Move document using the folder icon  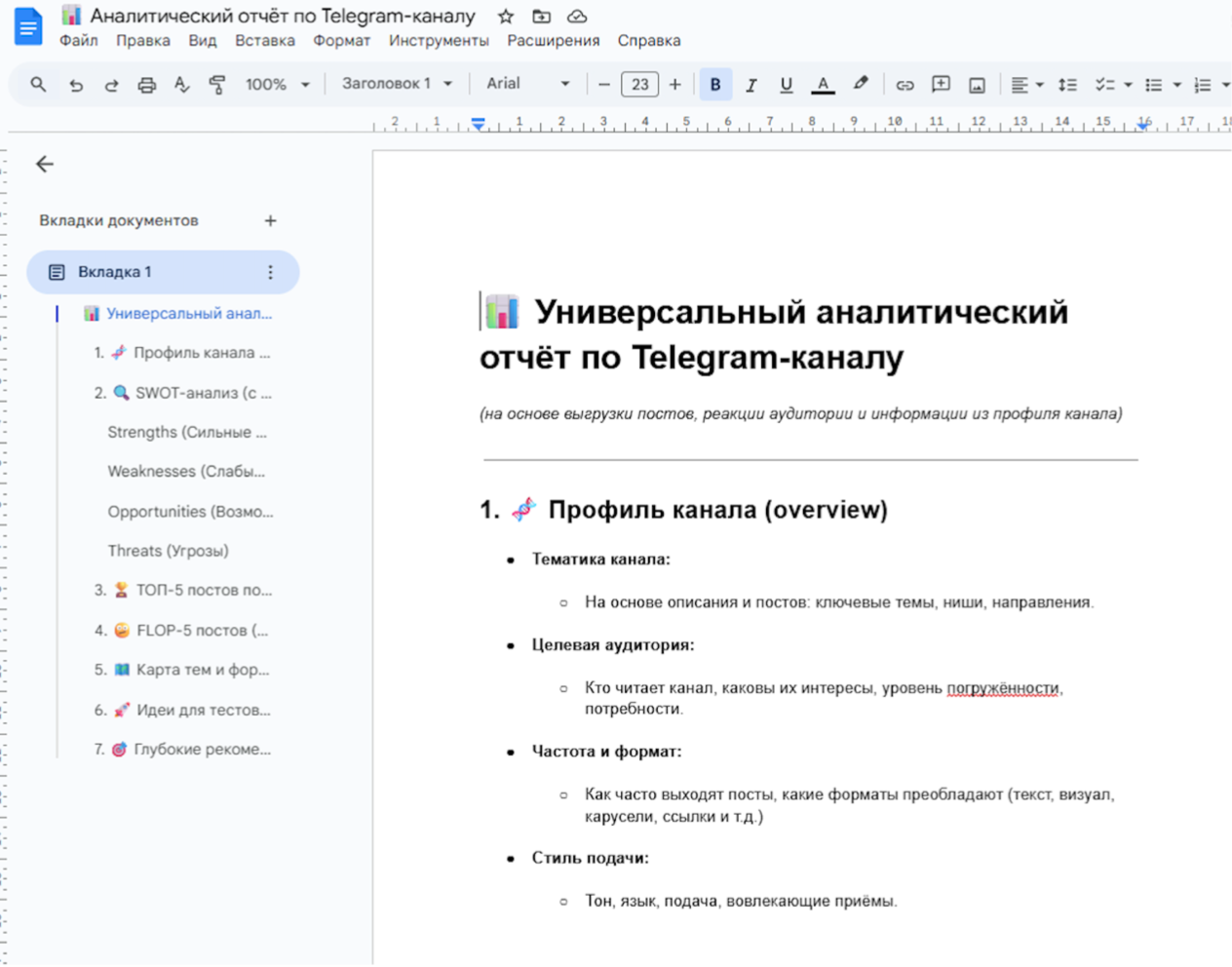(x=541, y=17)
